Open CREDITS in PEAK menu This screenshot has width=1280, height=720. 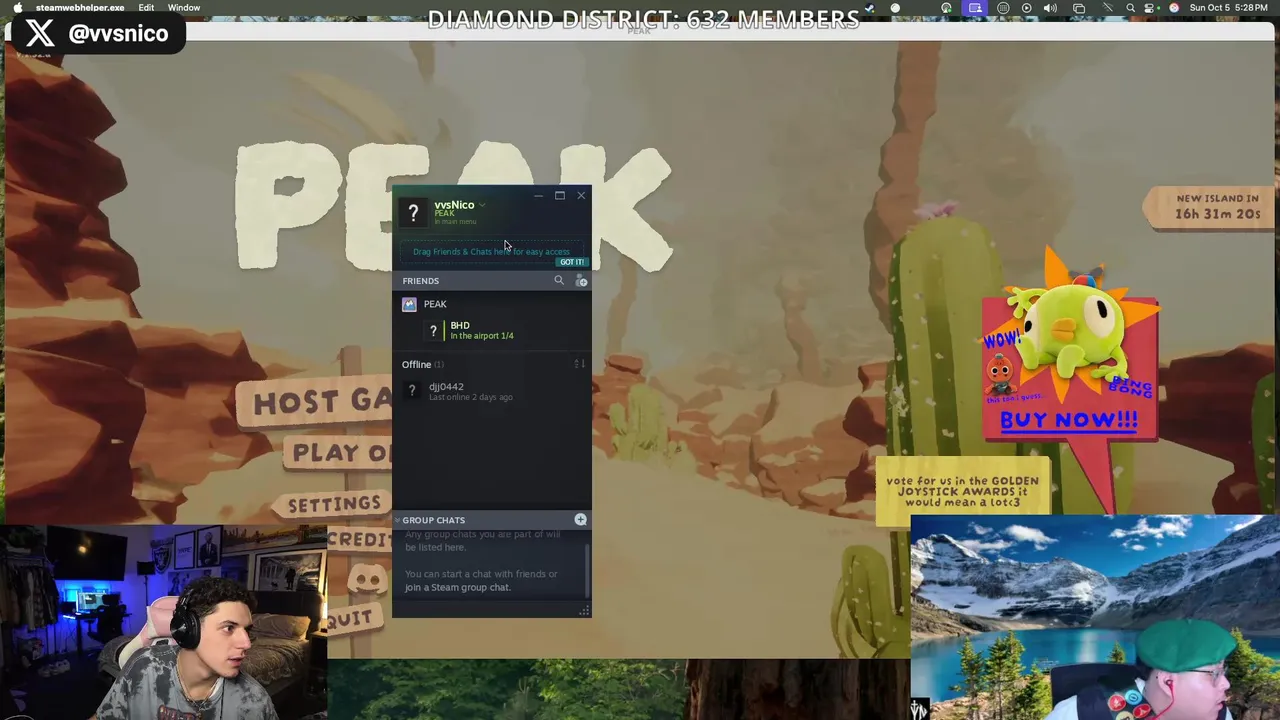359,539
